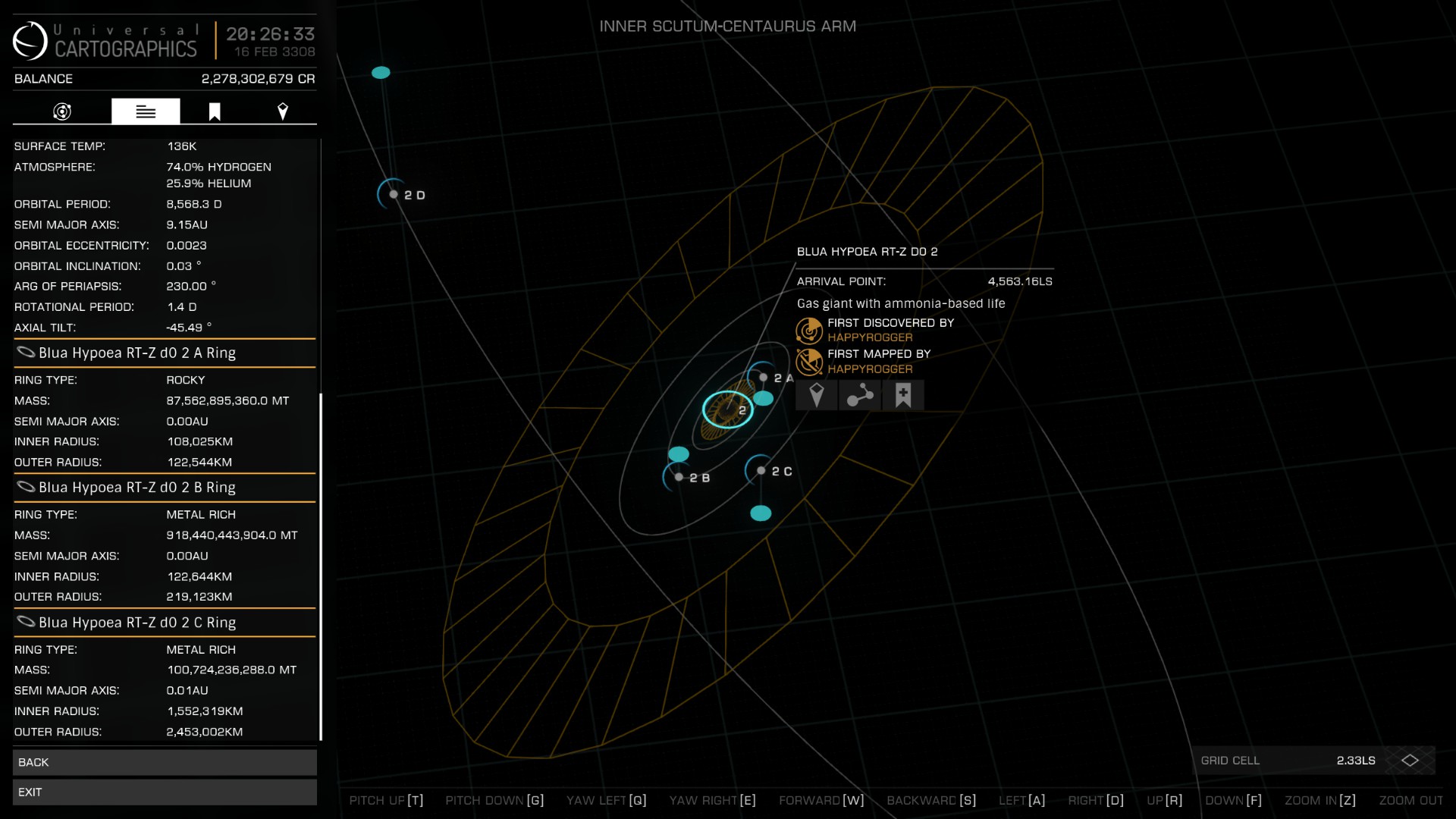Click the 2 C ring inner radius 1,552,319KM

(205, 711)
